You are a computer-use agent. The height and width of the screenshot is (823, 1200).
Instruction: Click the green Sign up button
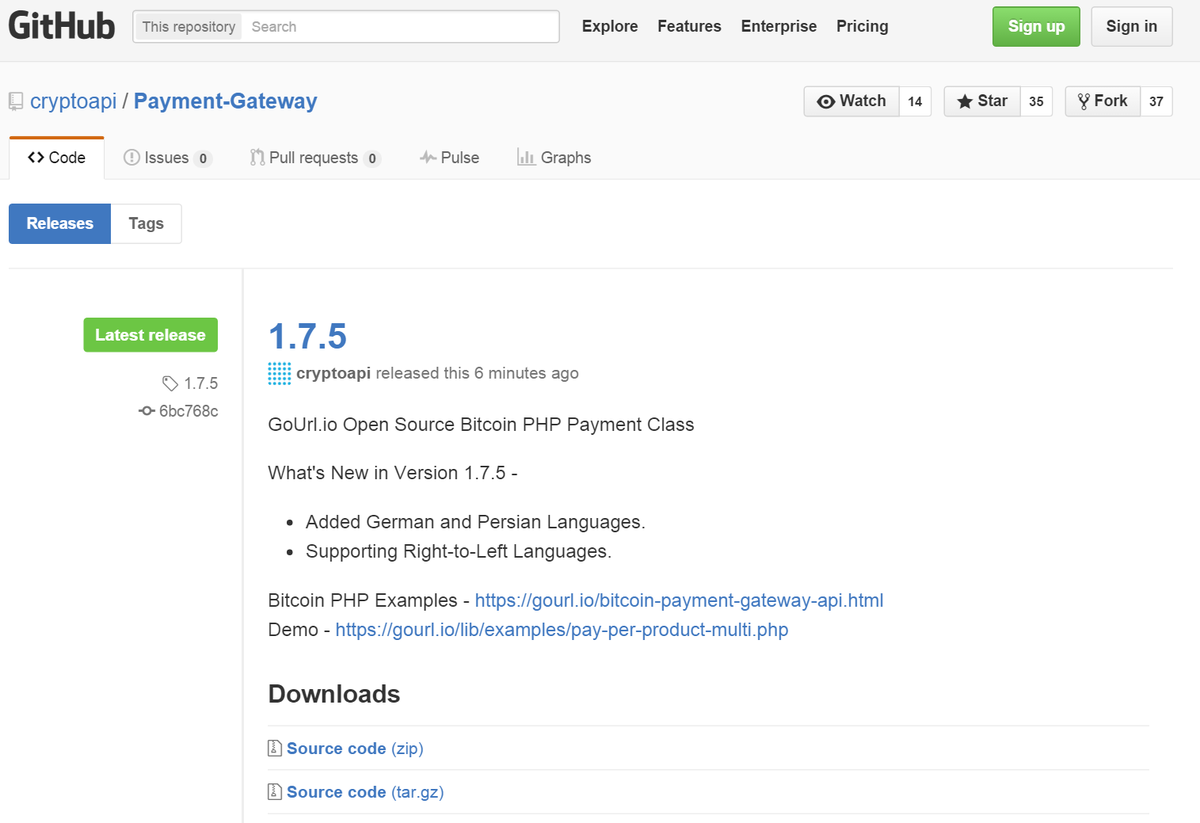1036,27
